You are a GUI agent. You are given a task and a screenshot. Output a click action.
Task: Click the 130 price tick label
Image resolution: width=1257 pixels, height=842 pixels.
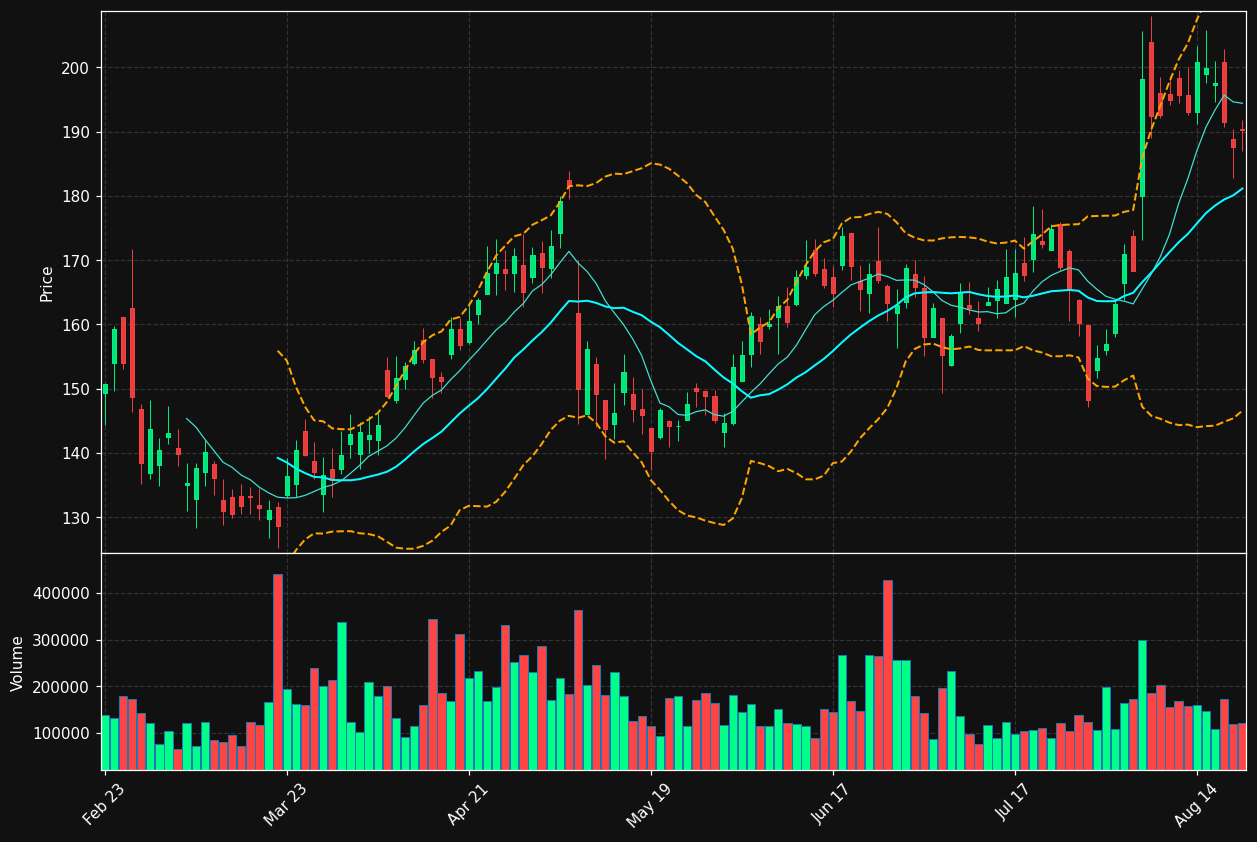click(x=76, y=518)
